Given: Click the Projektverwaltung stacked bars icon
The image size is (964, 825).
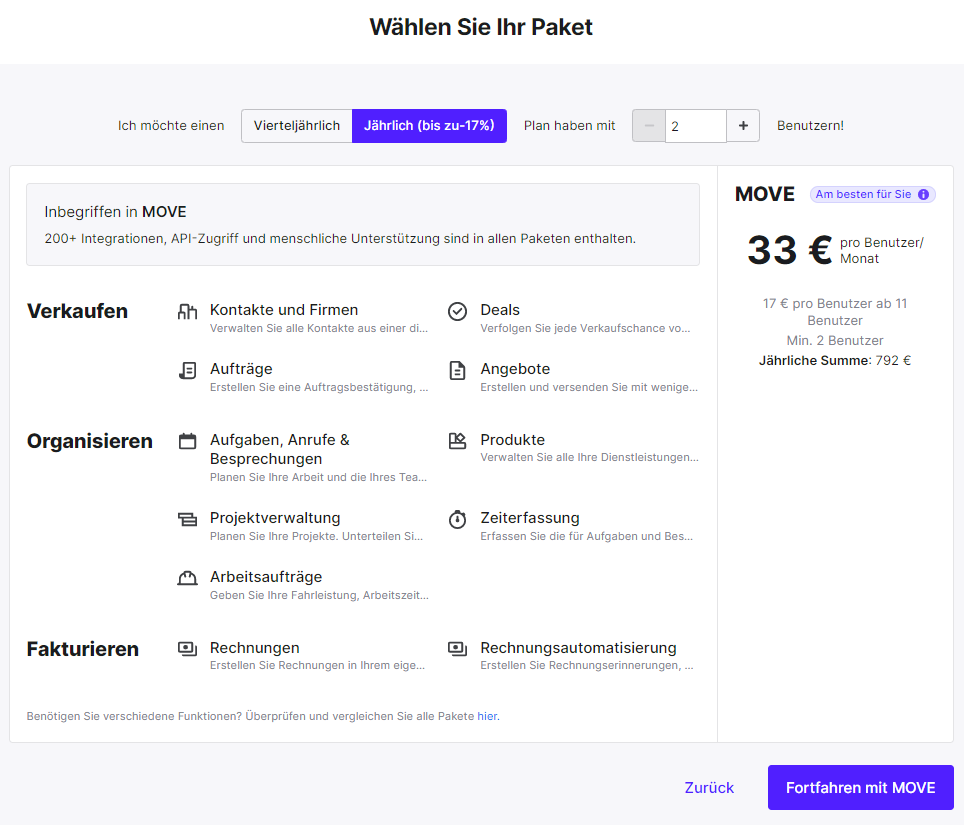Looking at the screenshot, I should point(188,519).
